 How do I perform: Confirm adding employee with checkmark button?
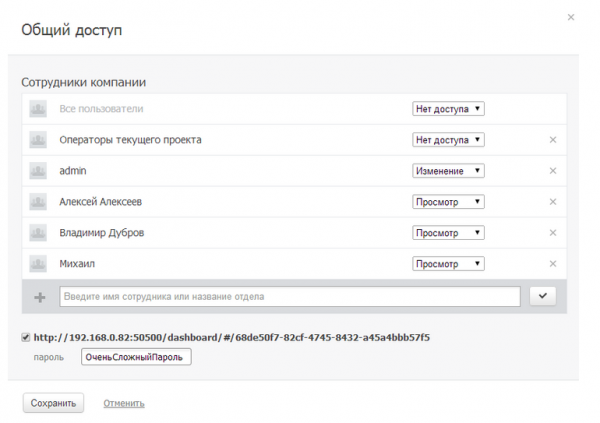543,296
